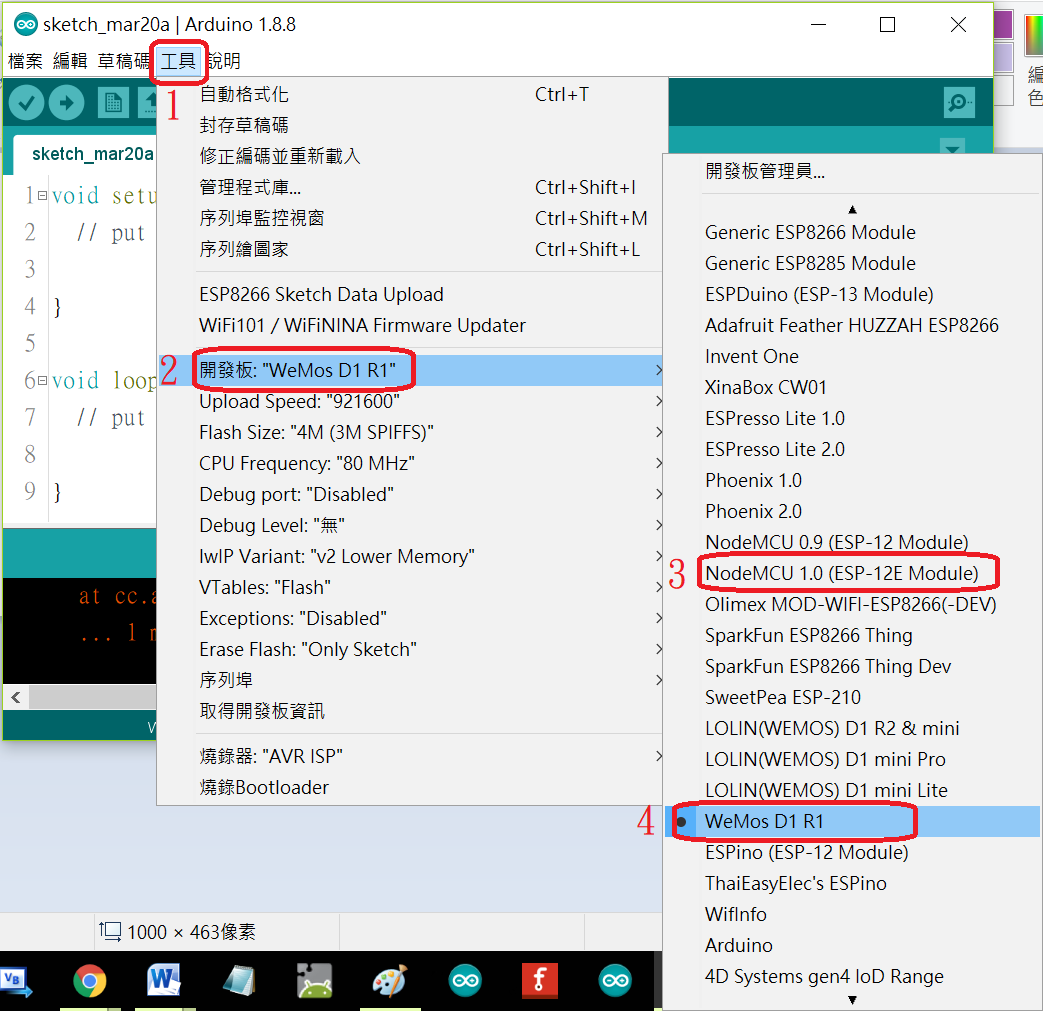1043x1011 pixels.
Task: Select the checked WeMos D1 R1 board
Action: click(852, 821)
